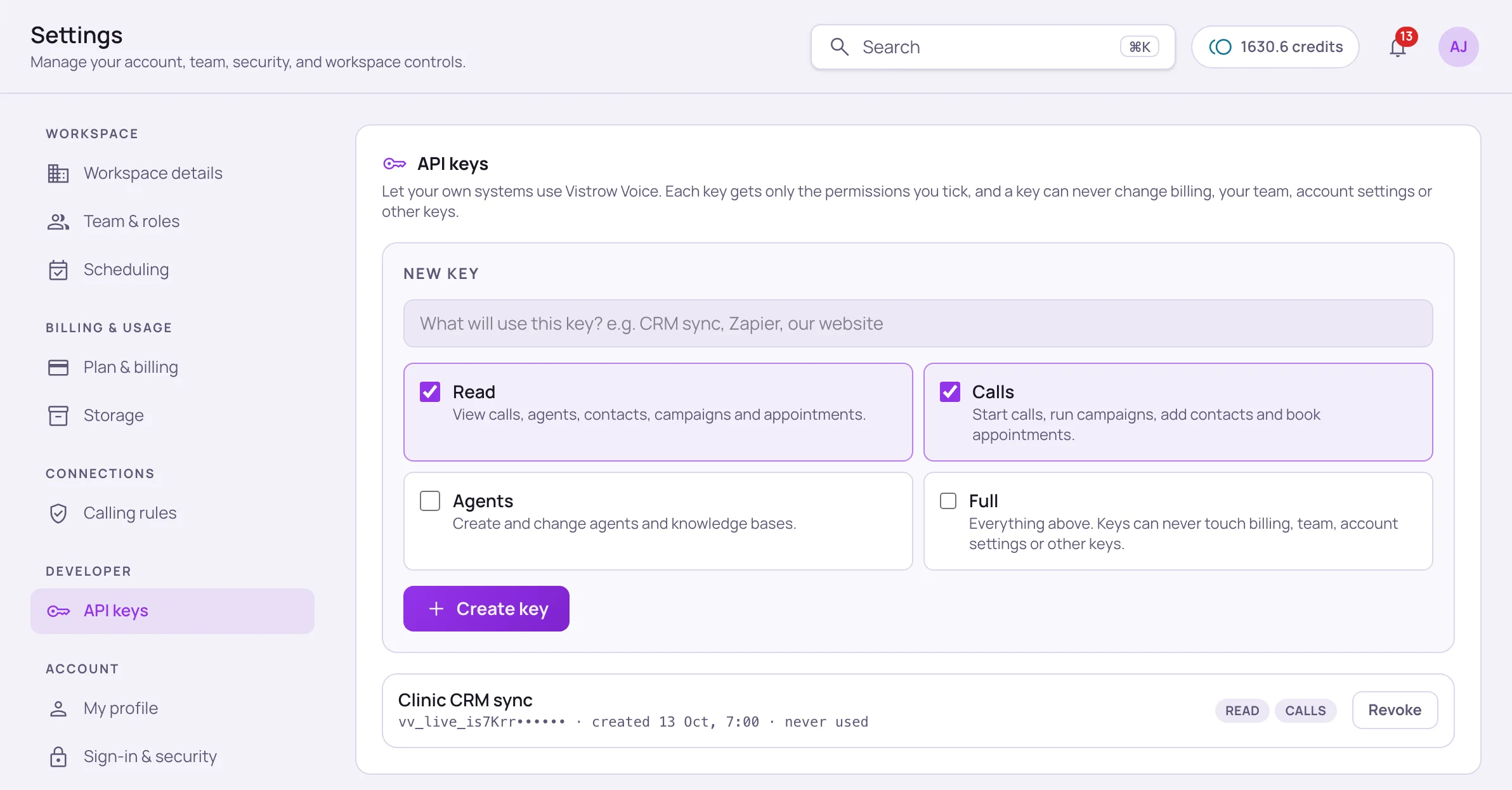Viewport: 1512px width, 790px height.
Task: Open the My profile section
Action: click(x=173, y=708)
